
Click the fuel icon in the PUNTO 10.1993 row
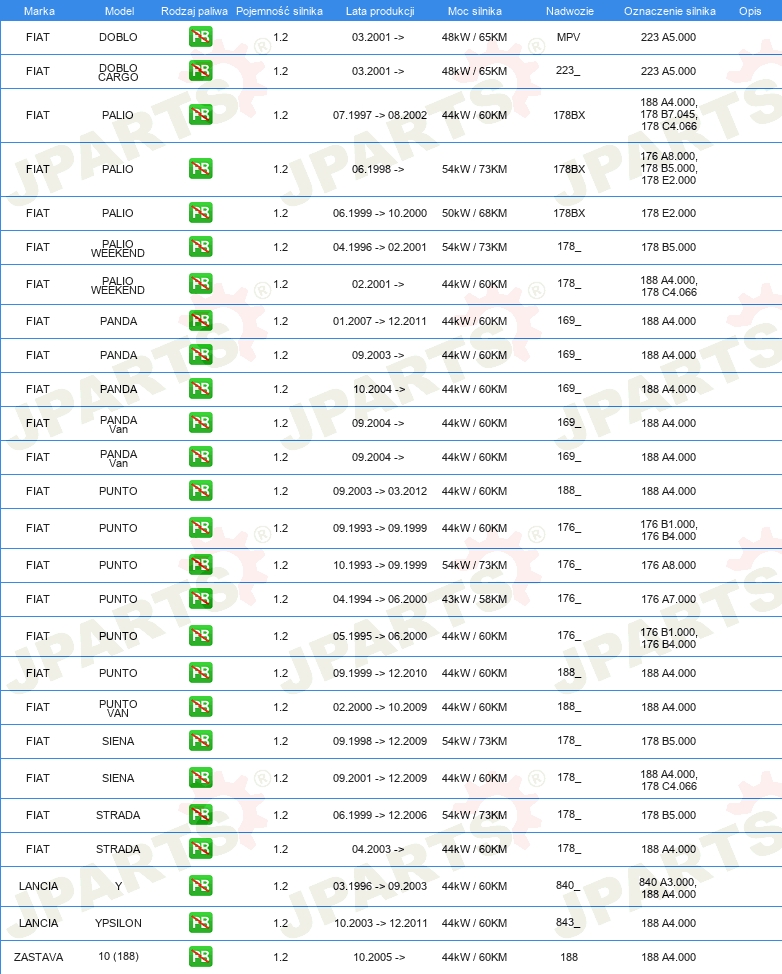(201, 565)
